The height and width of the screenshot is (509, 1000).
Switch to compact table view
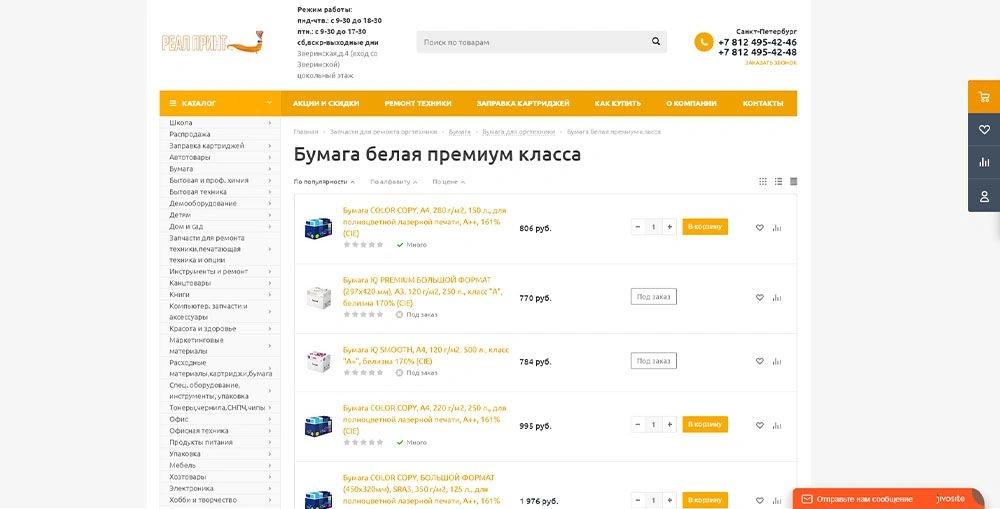(x=794, y=181)
